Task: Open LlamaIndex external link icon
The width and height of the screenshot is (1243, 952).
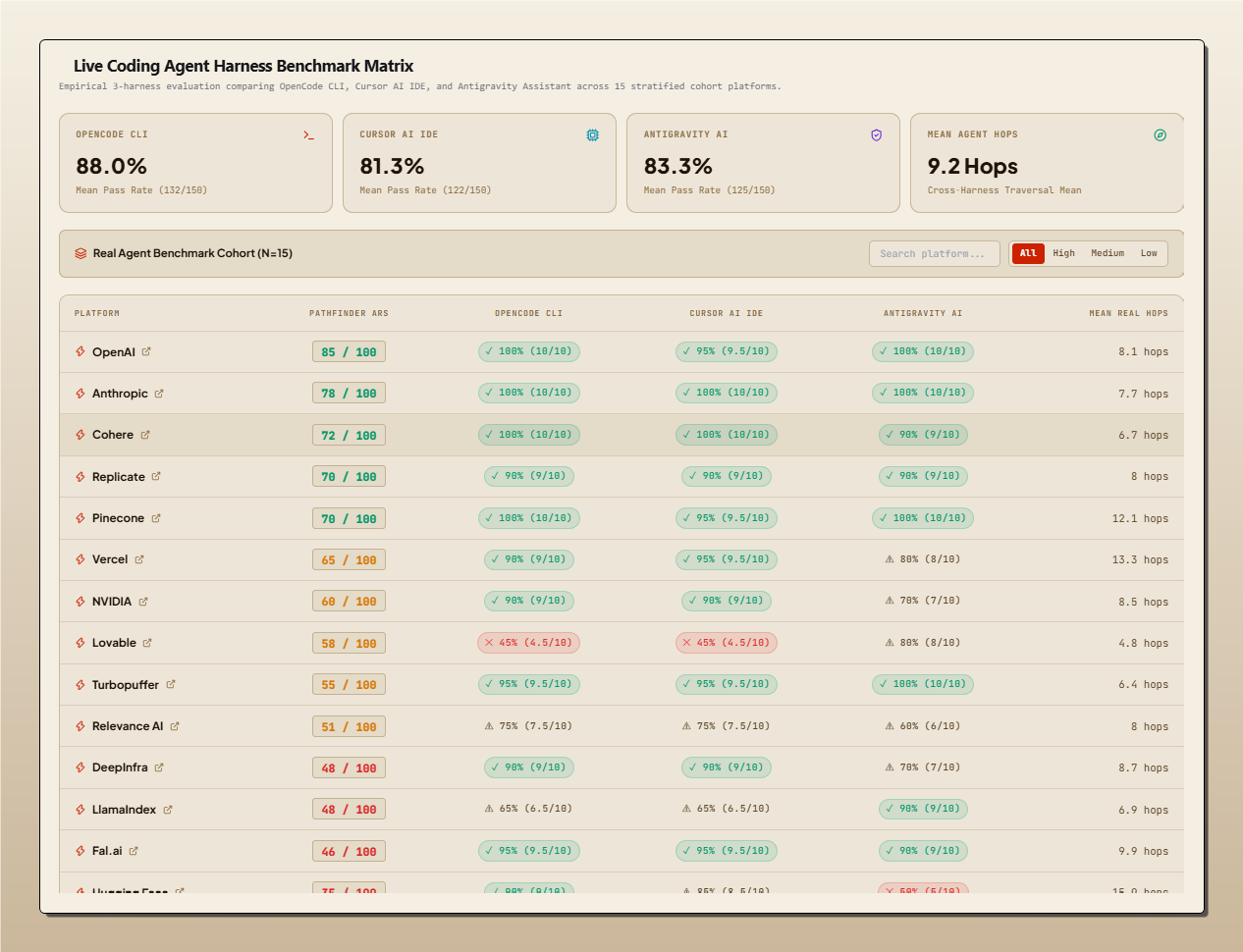Action: coord(168,810)
